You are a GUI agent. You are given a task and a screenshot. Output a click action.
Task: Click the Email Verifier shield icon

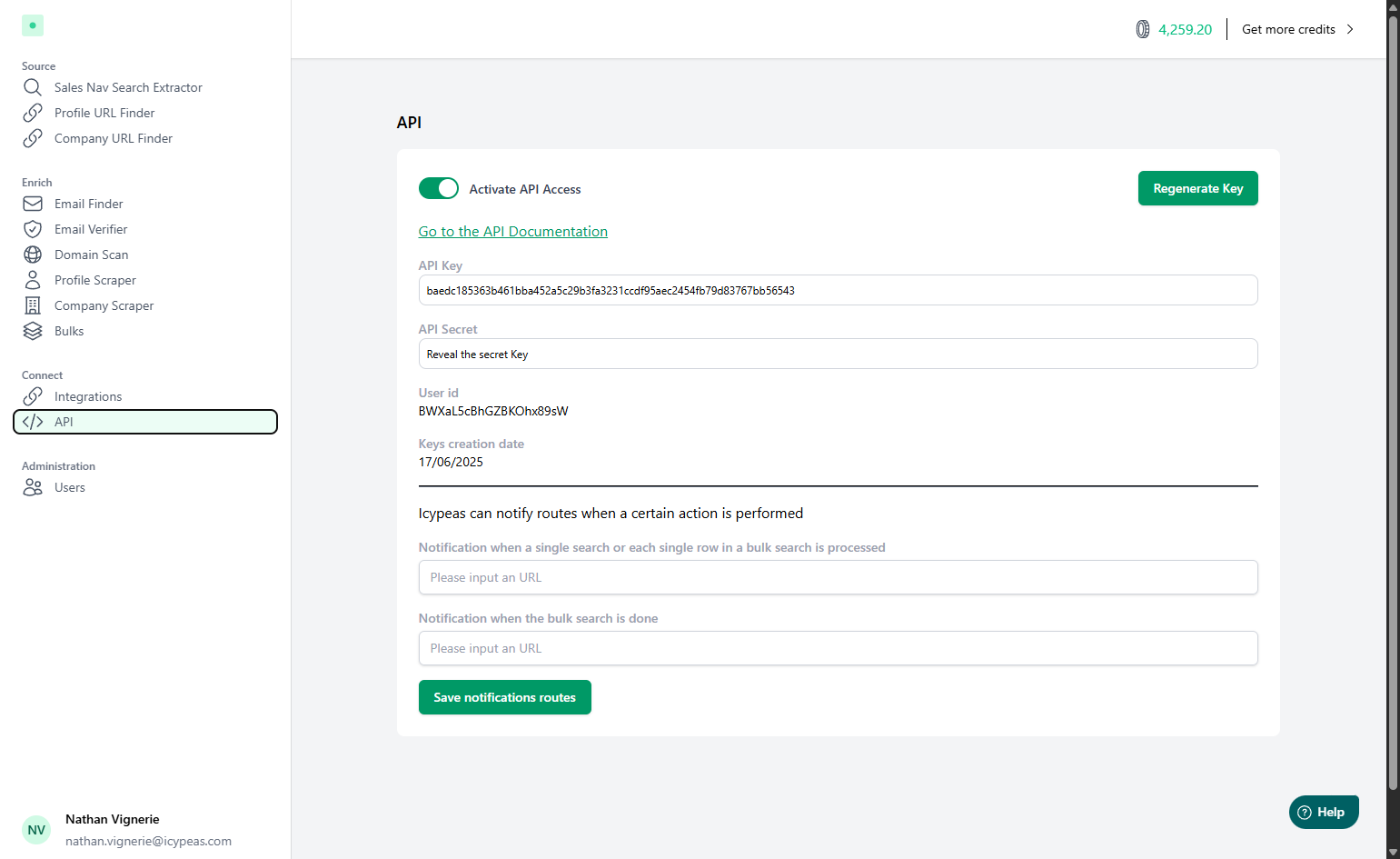33,229
